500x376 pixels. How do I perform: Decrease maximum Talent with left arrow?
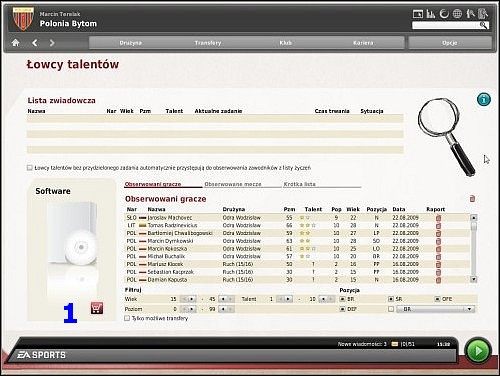323,299
